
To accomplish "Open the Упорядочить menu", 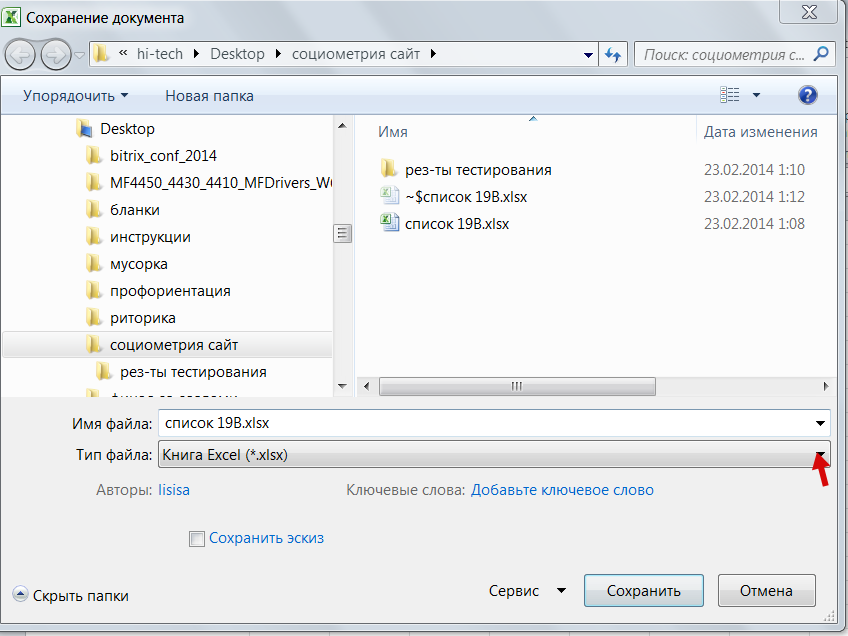I will 69,93.
